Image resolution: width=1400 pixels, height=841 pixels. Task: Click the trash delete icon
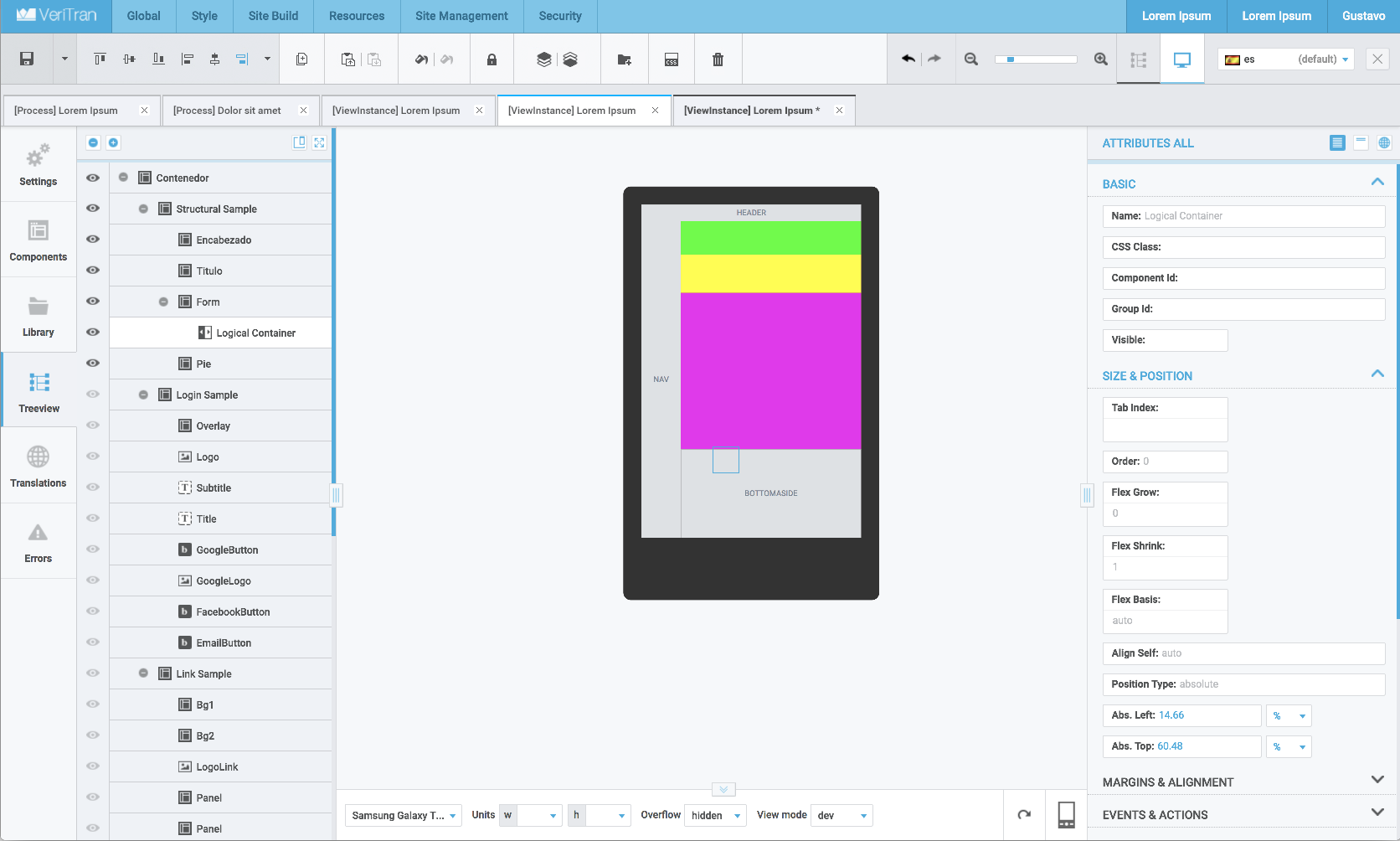tap(718, 59)
